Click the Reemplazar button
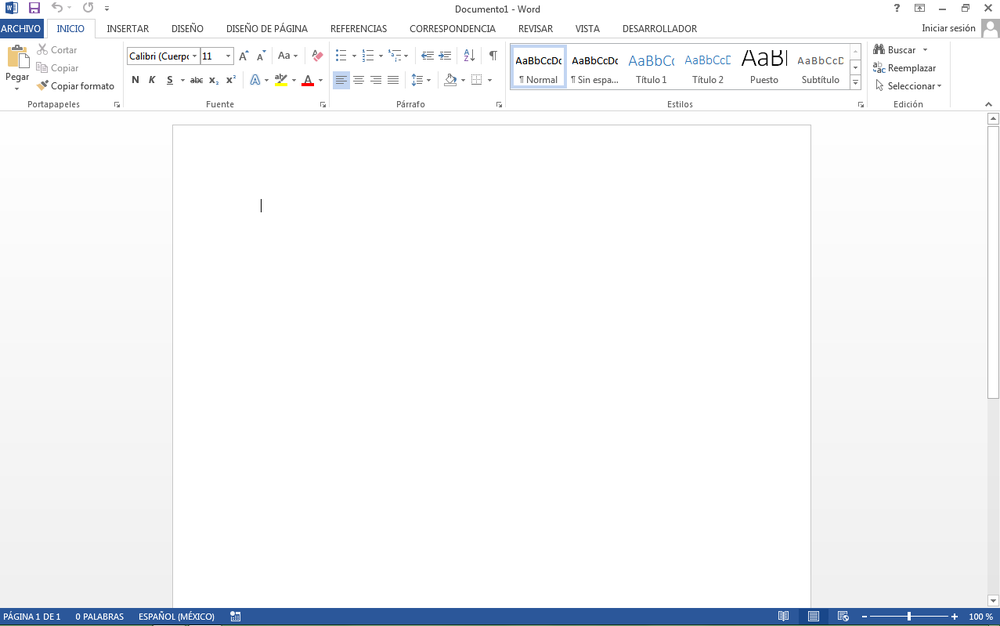This screenshot has height=626, width=1000. click(x=904, y=68)
